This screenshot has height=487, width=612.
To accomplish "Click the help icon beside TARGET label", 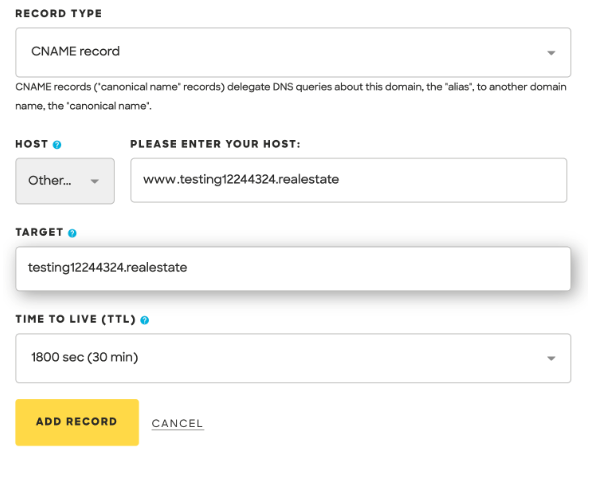I will point(72,233).
